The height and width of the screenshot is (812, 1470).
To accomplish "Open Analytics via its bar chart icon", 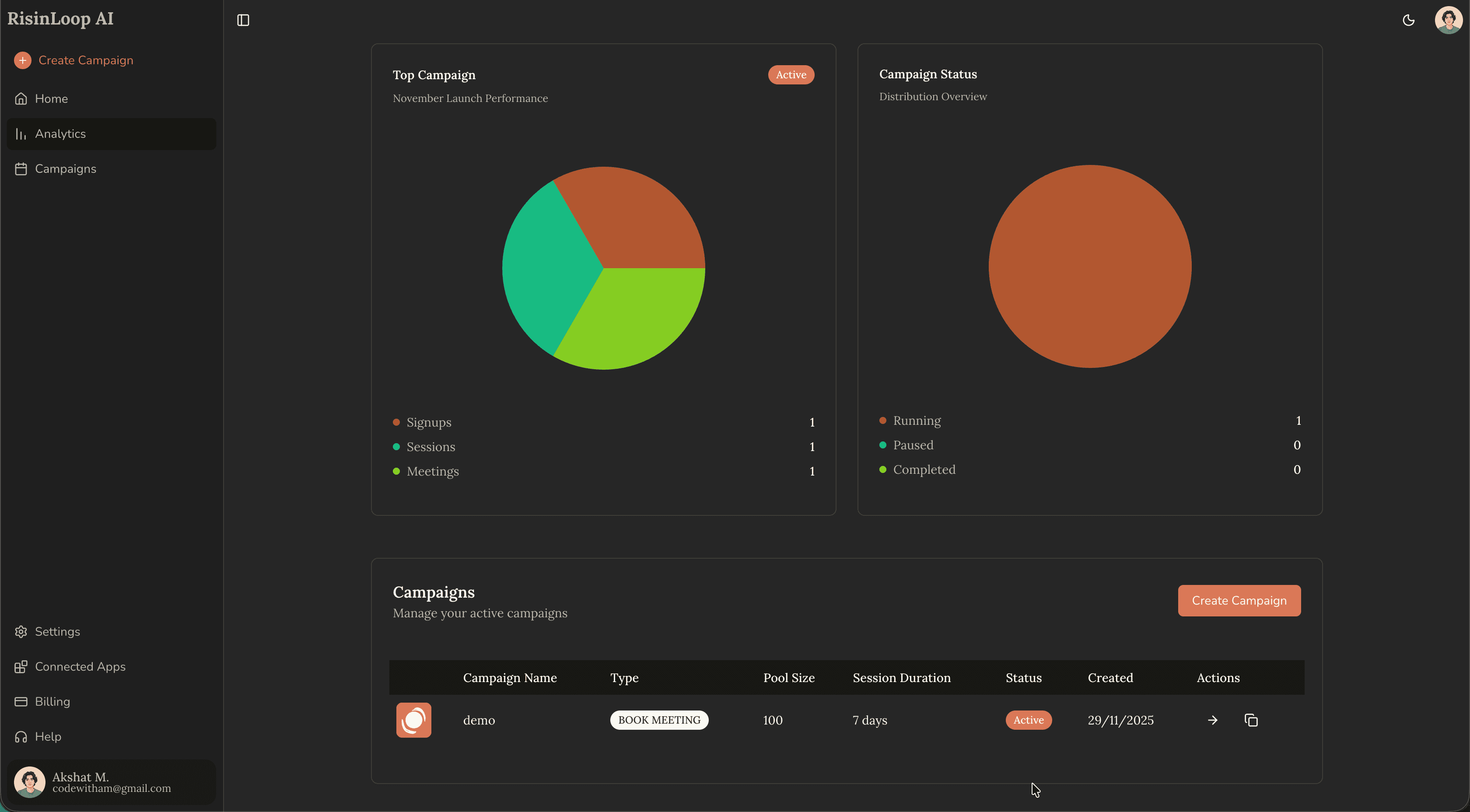I will [x=21, y=133].
